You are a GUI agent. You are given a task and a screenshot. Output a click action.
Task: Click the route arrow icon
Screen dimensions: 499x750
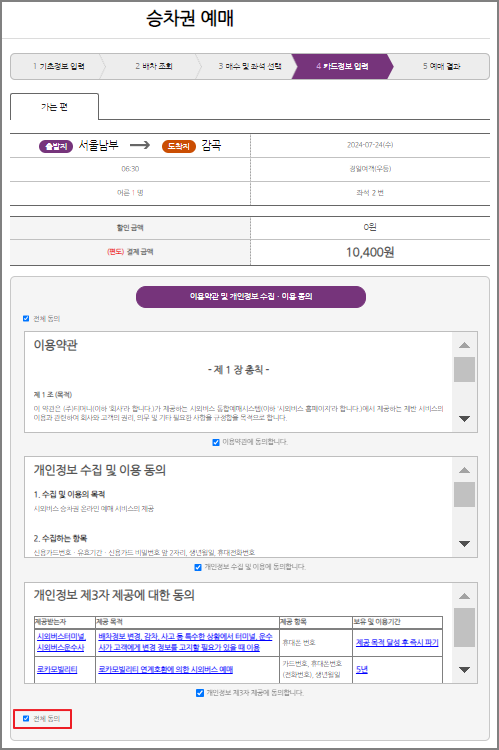pos(140,145)
